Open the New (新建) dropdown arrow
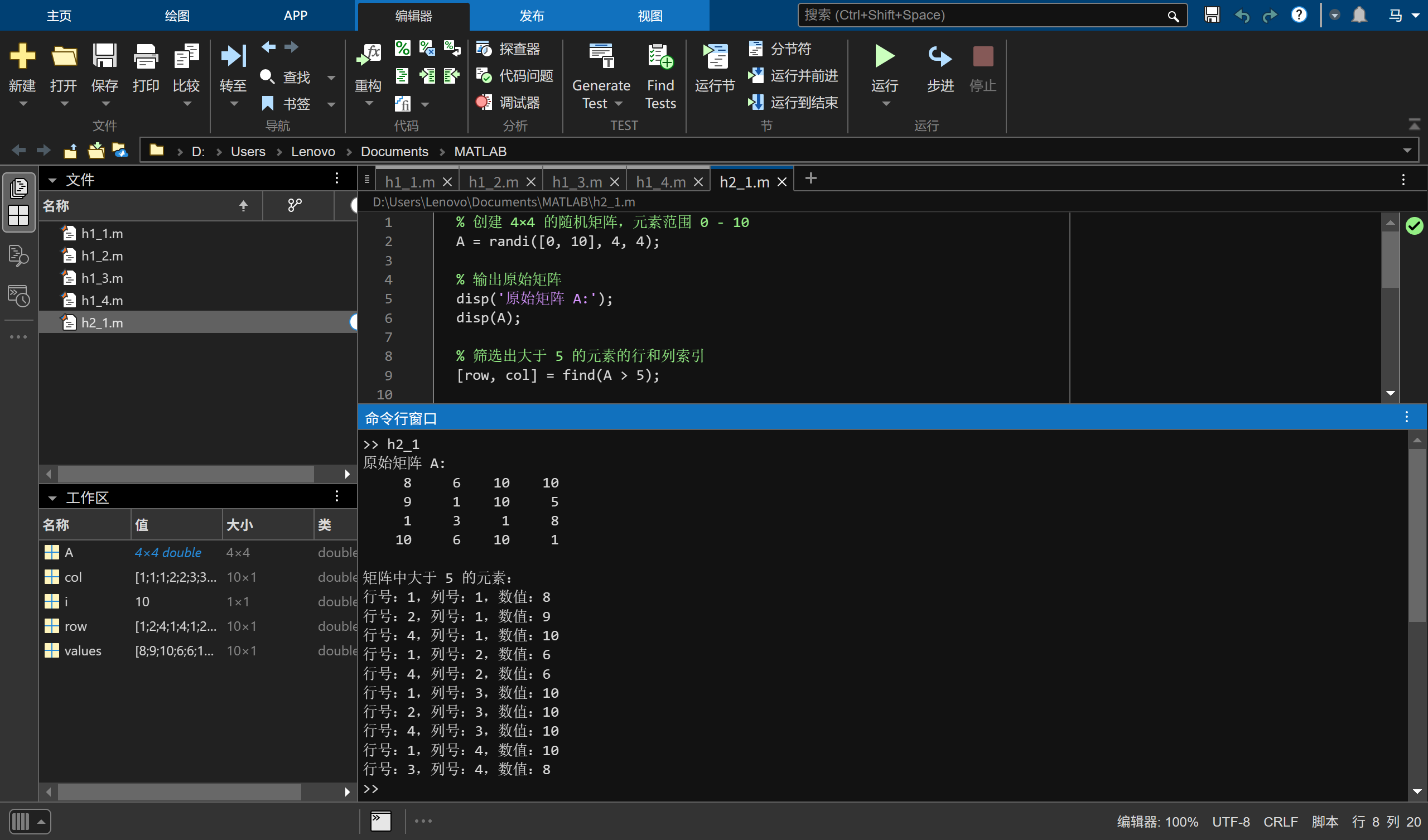Screen dimensions: 1428x840 (x=23, y=104)
